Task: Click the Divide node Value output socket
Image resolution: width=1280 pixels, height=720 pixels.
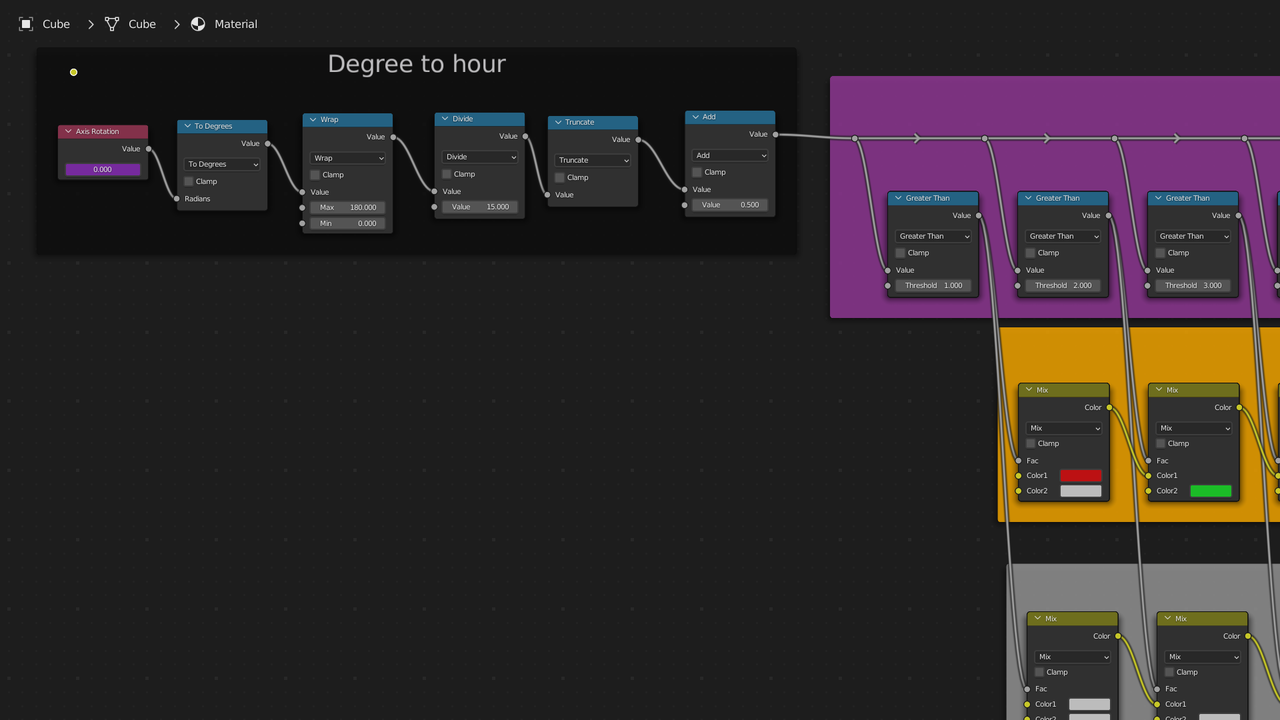Action: click(x=525, y=136)
